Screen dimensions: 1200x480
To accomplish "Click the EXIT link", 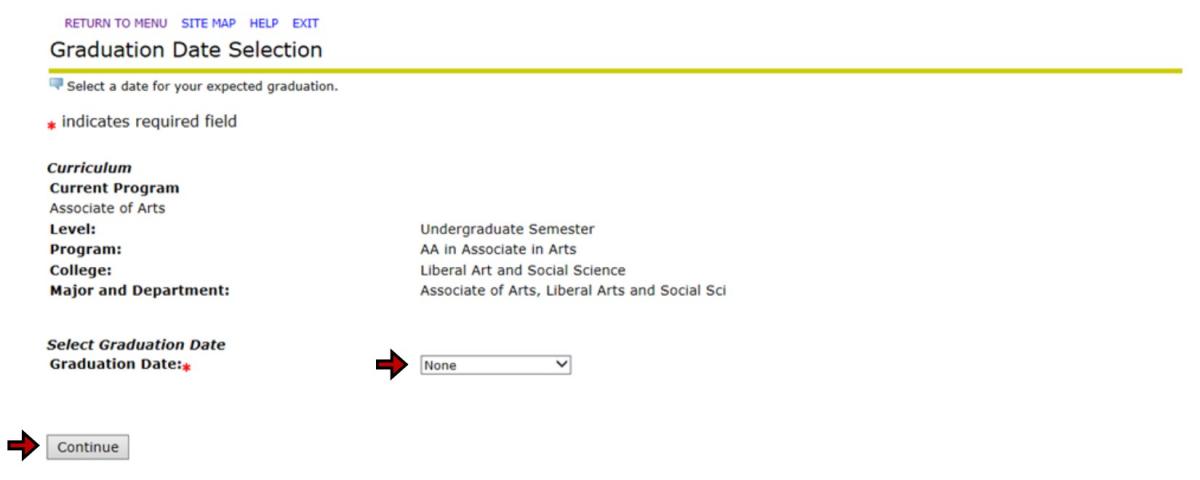I will [305, 23].
